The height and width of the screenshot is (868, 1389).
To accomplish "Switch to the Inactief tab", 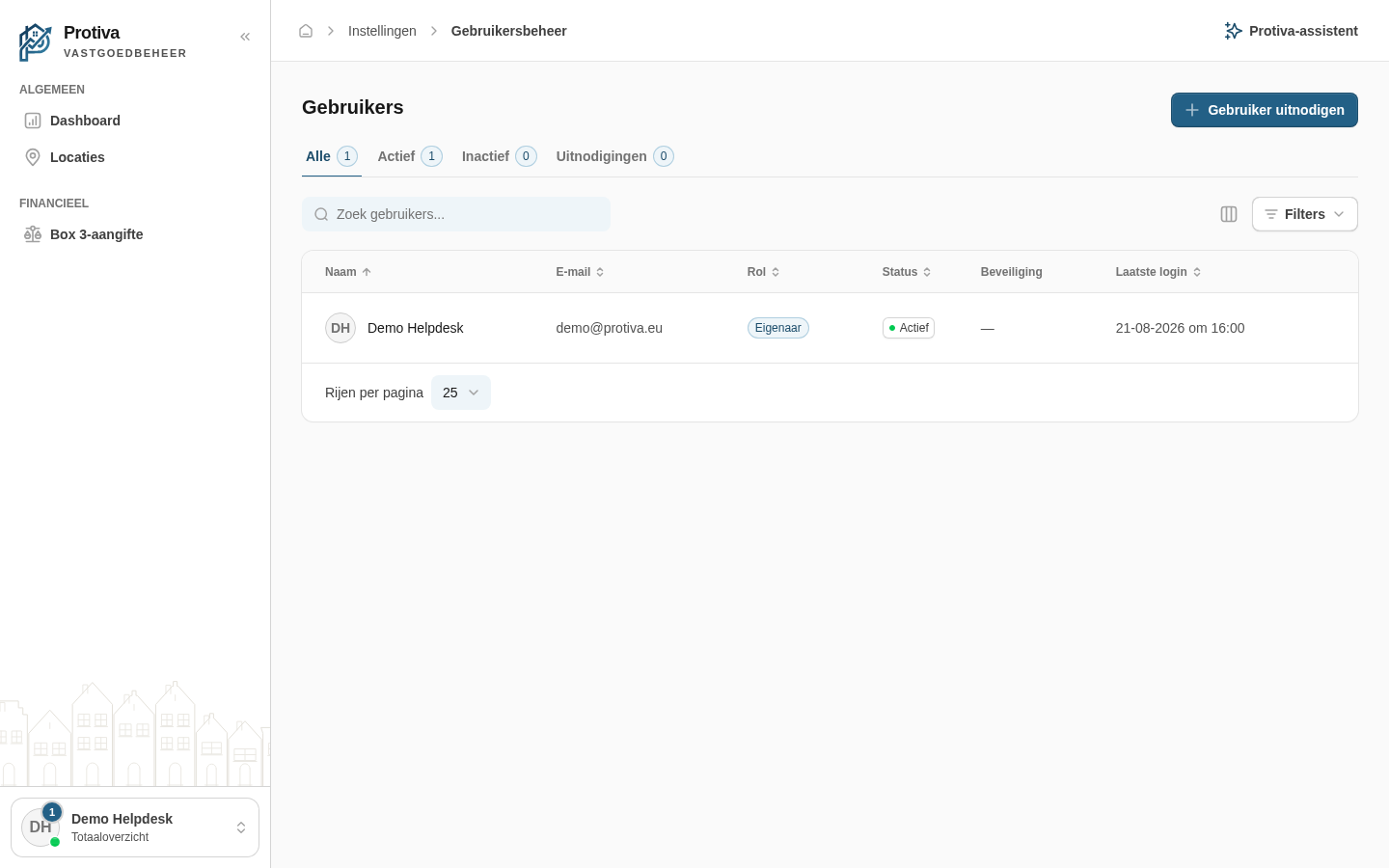I will 499,156.
